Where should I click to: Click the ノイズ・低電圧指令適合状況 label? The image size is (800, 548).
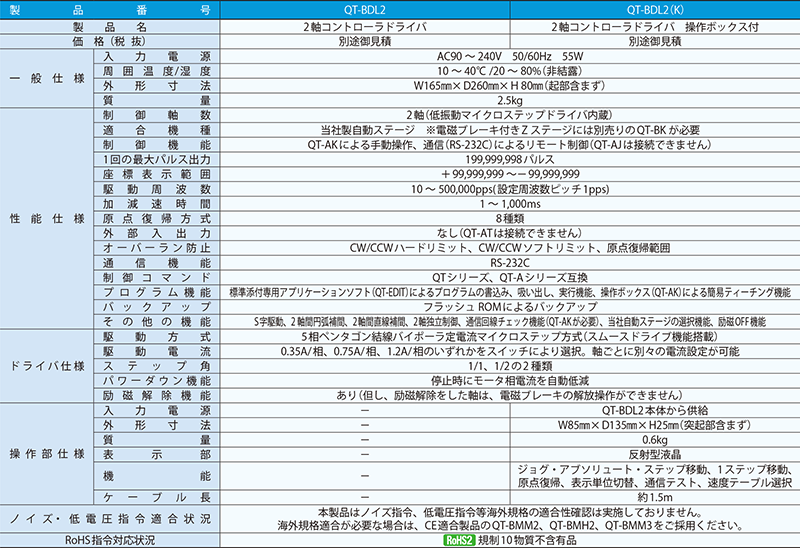tap(110, 519)
